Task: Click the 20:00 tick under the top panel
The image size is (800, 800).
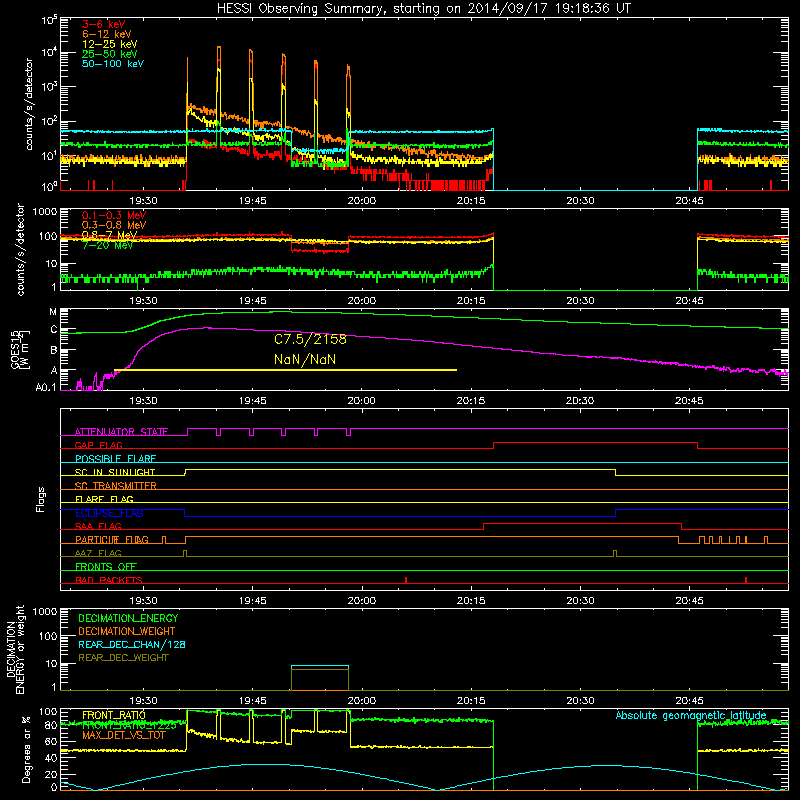Action: pyautogui.click(x=362, y=201)
